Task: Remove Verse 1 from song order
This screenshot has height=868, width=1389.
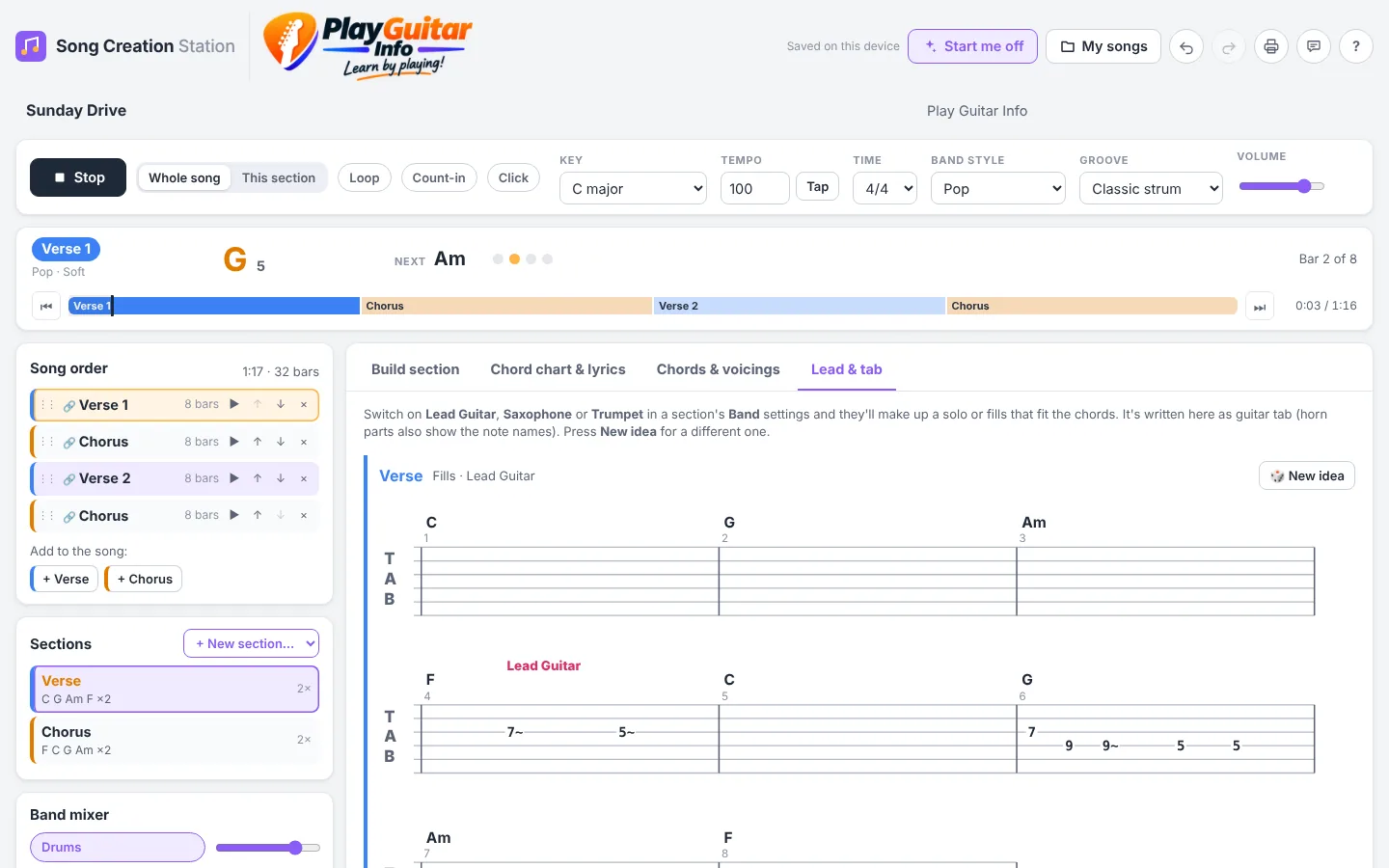Action: (x=304, y=404)
